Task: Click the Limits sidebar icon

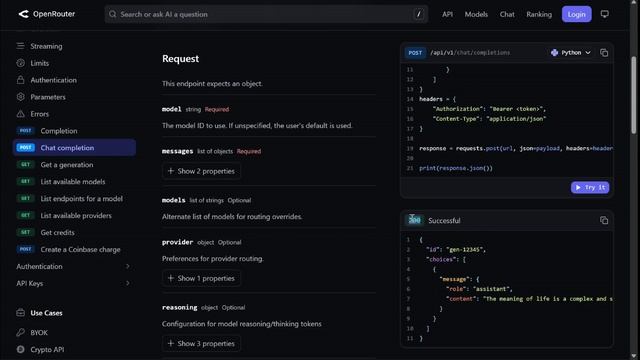Action: point(20,63)
